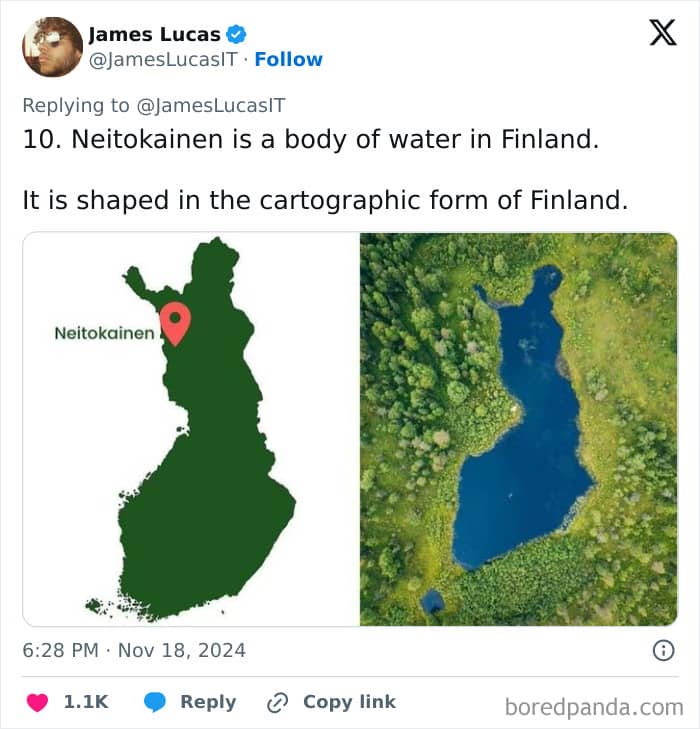Screen dimensions: 700x729
Task: Click the @JamesLucasIT handle under the name
Action: 164,59
